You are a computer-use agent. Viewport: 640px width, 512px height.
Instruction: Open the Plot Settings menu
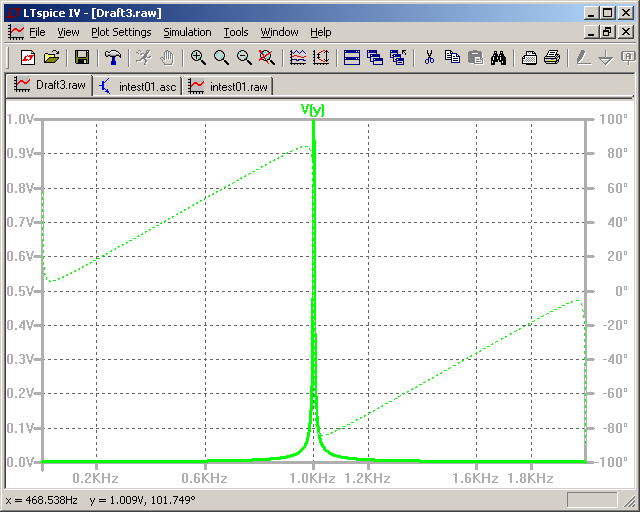pos(121,32)
